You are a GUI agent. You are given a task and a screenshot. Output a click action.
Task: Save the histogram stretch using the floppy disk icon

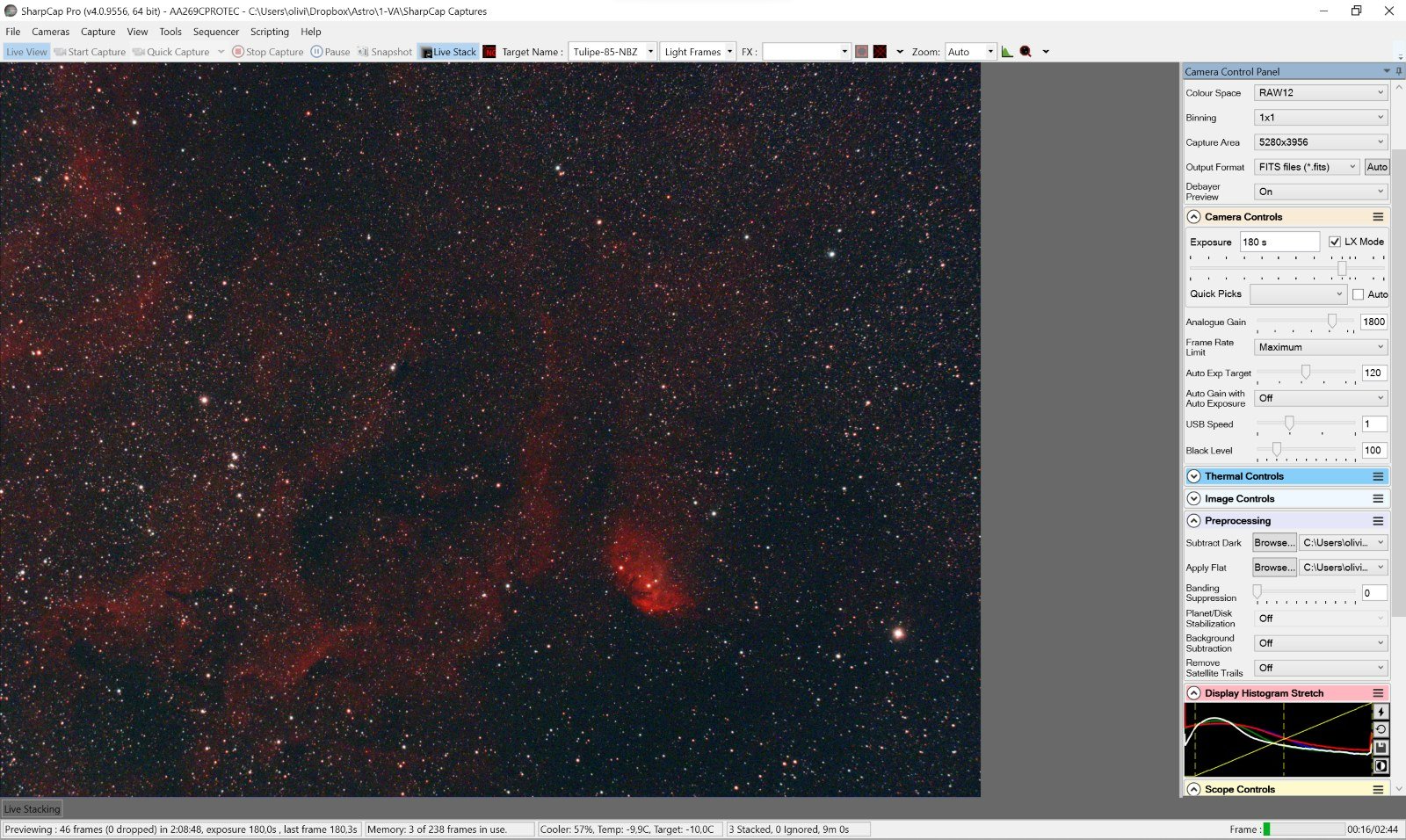coord(1381,748)
